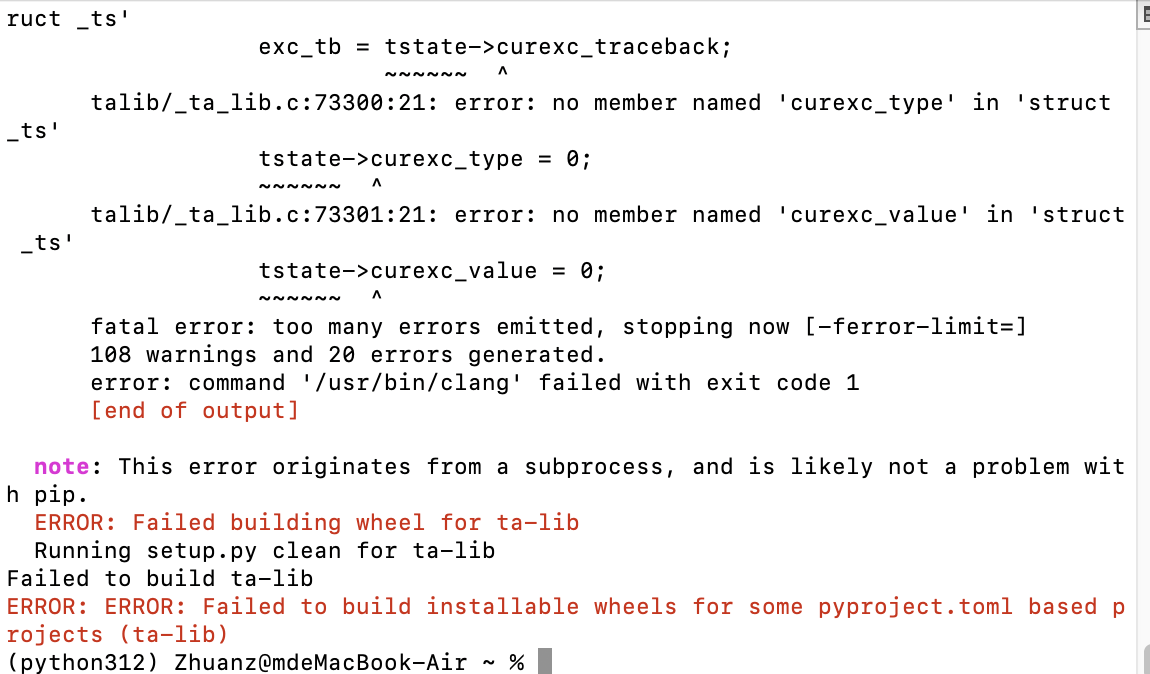
Task: Click 'tstate->curexc_value = 0;' code line
Action: (432, 271)
